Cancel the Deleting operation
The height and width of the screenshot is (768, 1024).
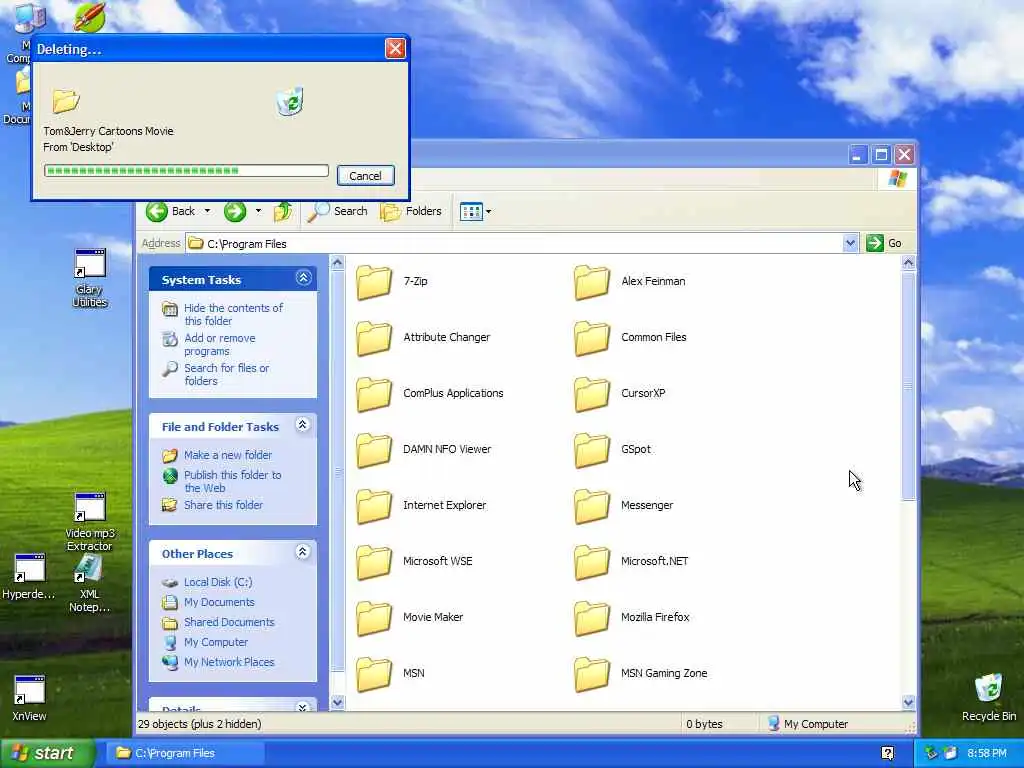pyautogui.click(x=366, y=176)
